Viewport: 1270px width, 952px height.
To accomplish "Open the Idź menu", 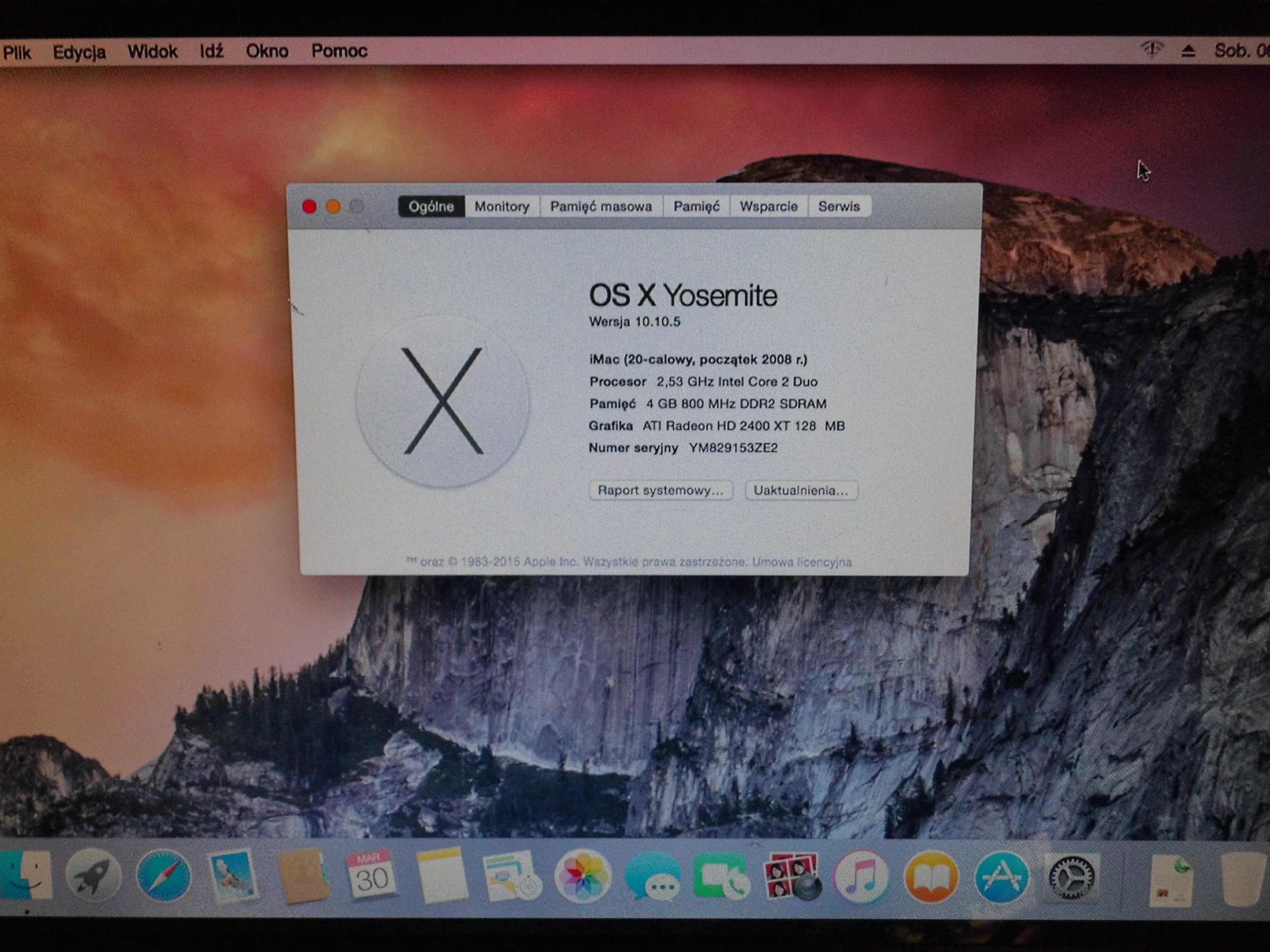I will click(211, 51).
